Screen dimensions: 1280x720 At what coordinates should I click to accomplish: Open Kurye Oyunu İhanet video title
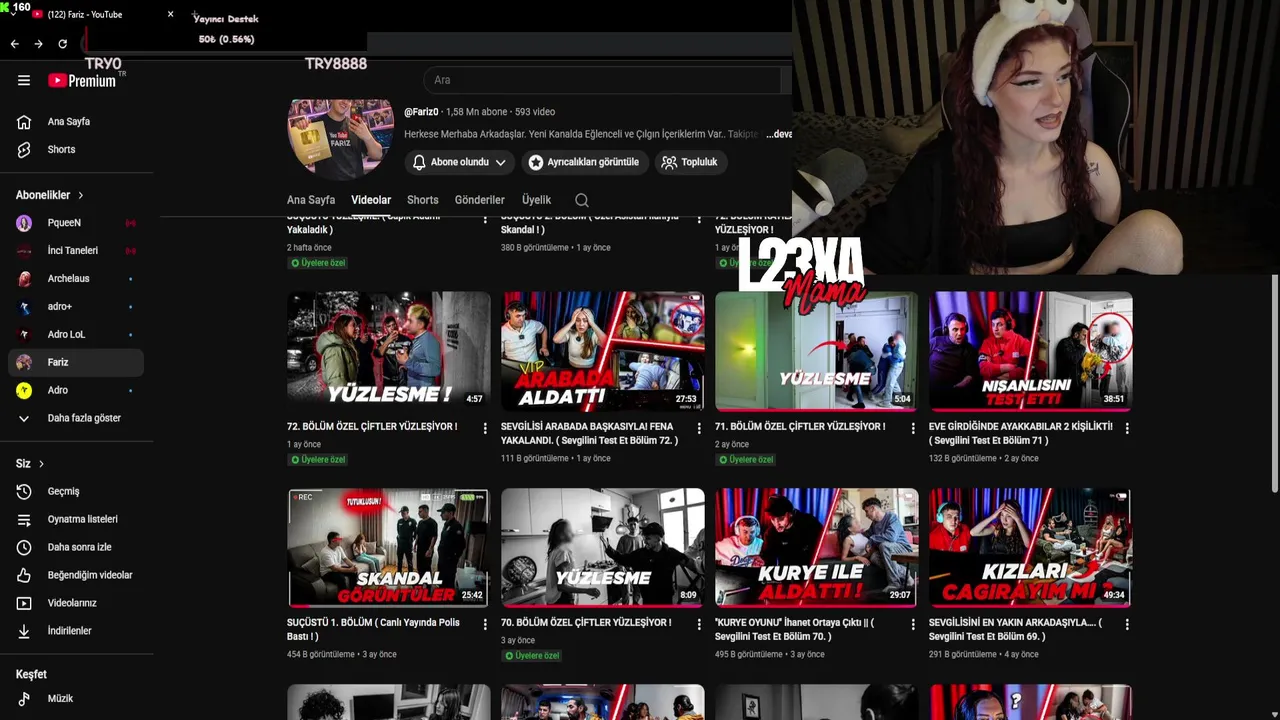coord(795,629)
